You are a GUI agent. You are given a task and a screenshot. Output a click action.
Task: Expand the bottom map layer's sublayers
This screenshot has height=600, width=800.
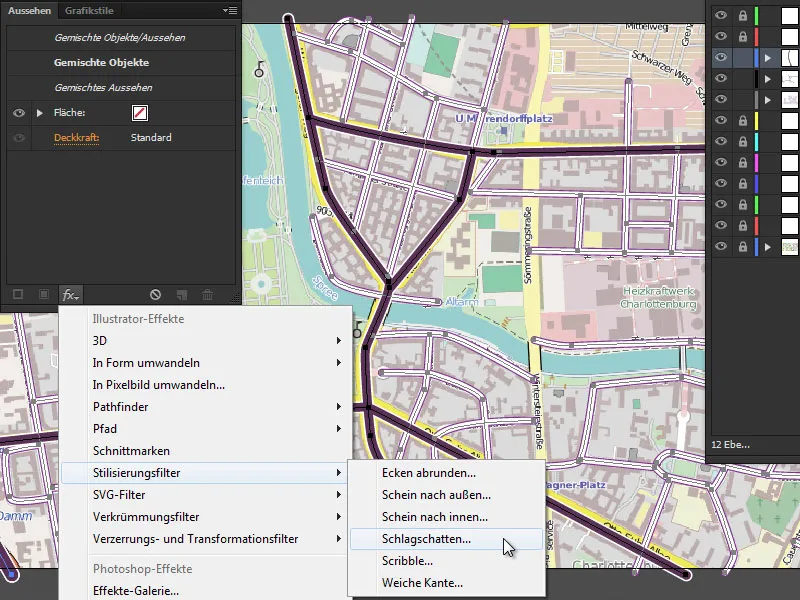coord(768,246)
